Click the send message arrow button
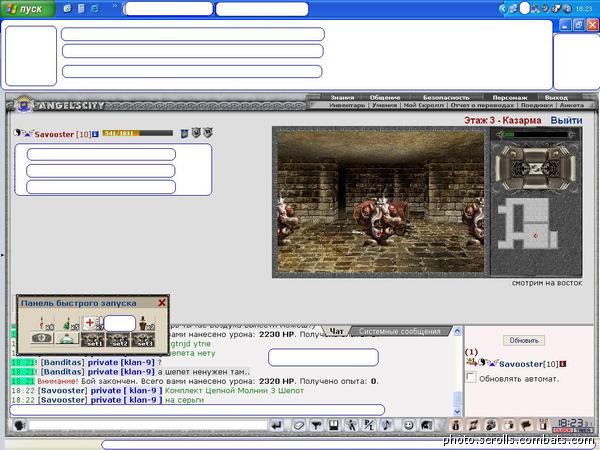This screenshot has width=600, height=450. pos(276,425)
